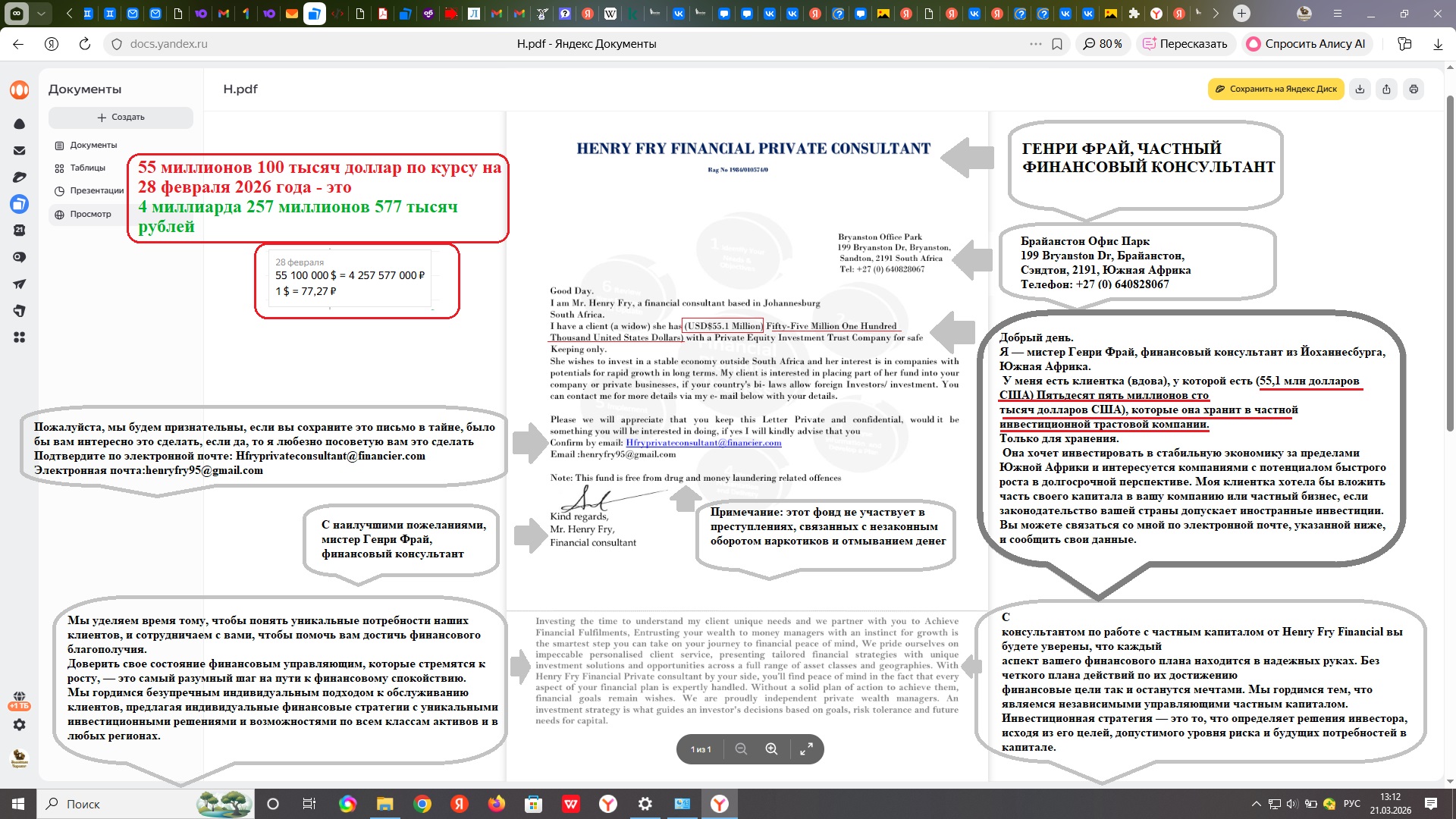Click the download document icon

click(1360, 89)
